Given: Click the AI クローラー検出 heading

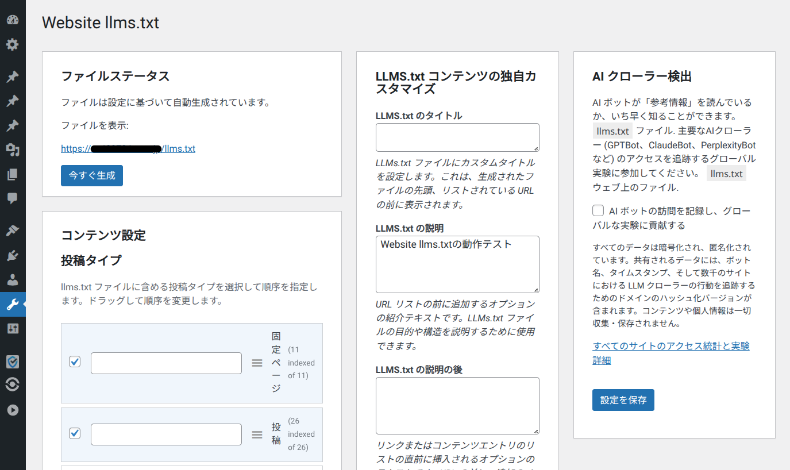Looking at the screenshot, I should (642, 76).
